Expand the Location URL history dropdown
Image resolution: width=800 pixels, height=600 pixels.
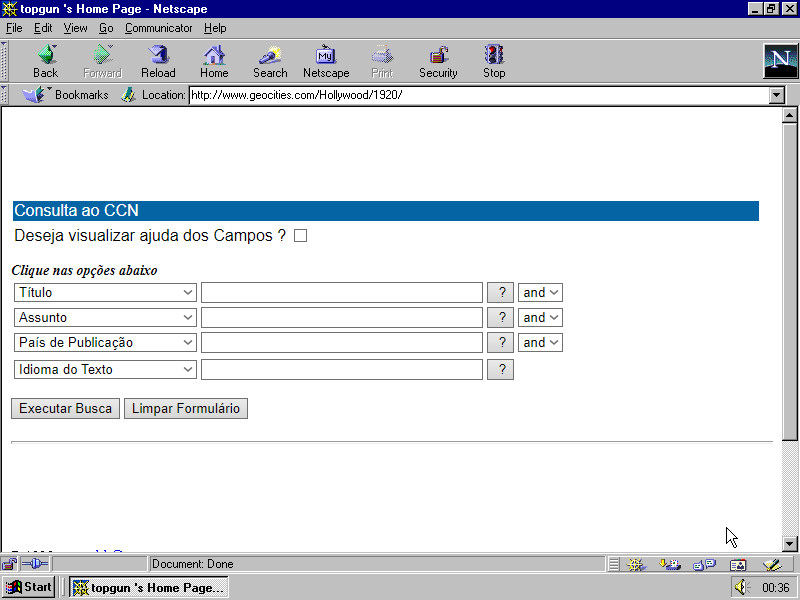776,95
